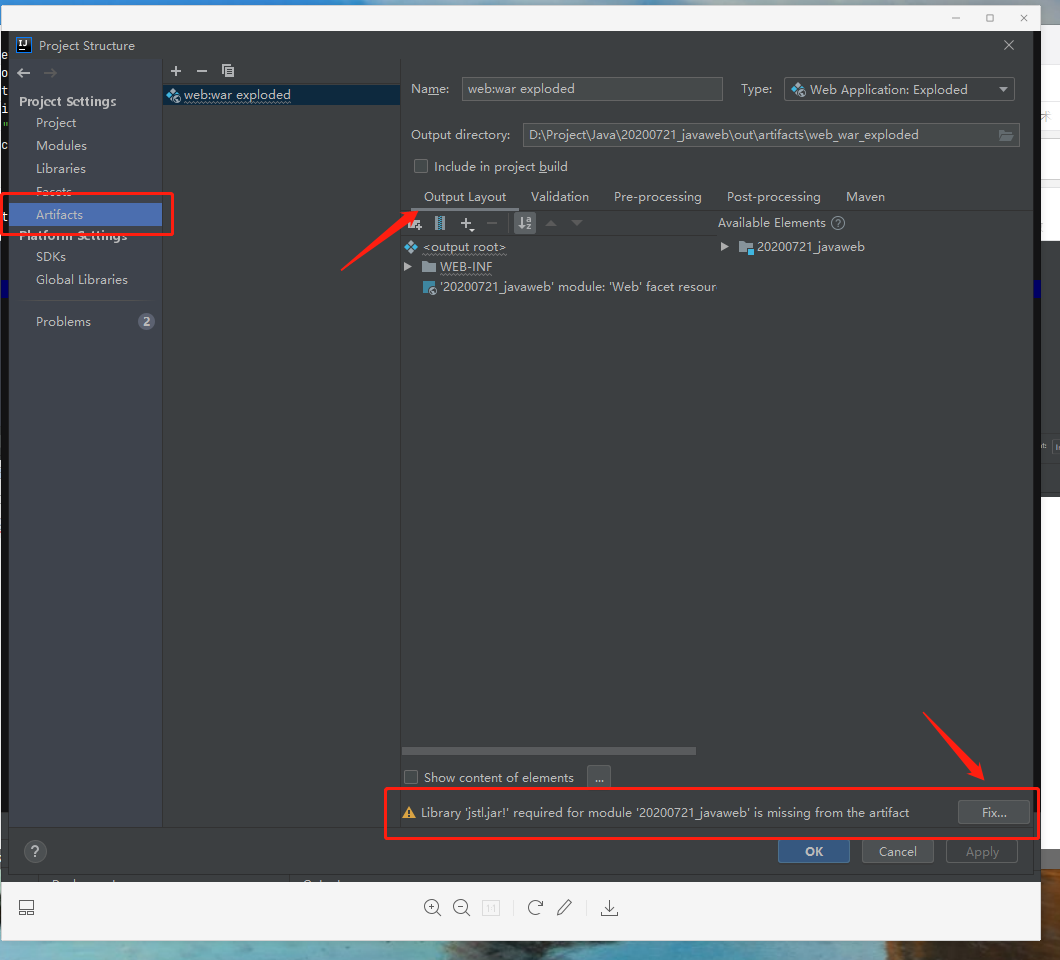Click the Cancel button
Screen dimensions: 1060x960
point(898,852)
